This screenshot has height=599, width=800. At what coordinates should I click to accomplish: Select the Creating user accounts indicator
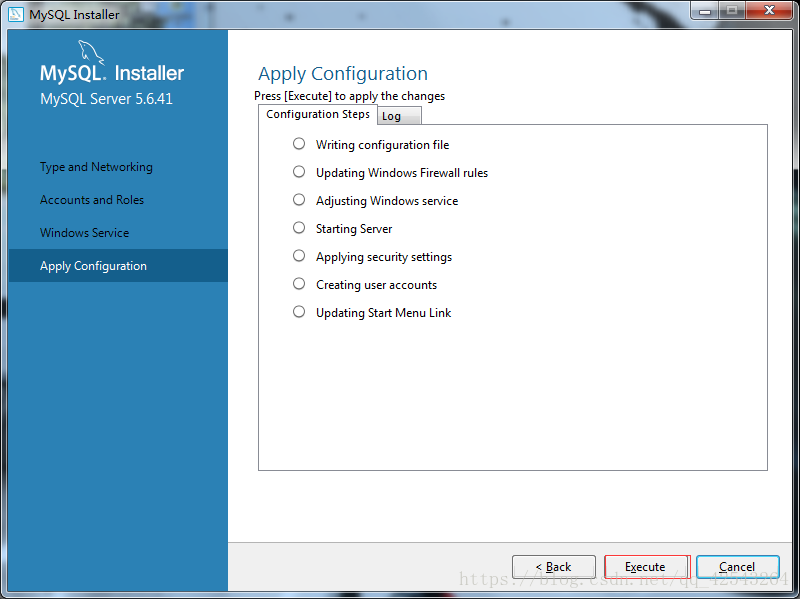click(x=299, y=284)
